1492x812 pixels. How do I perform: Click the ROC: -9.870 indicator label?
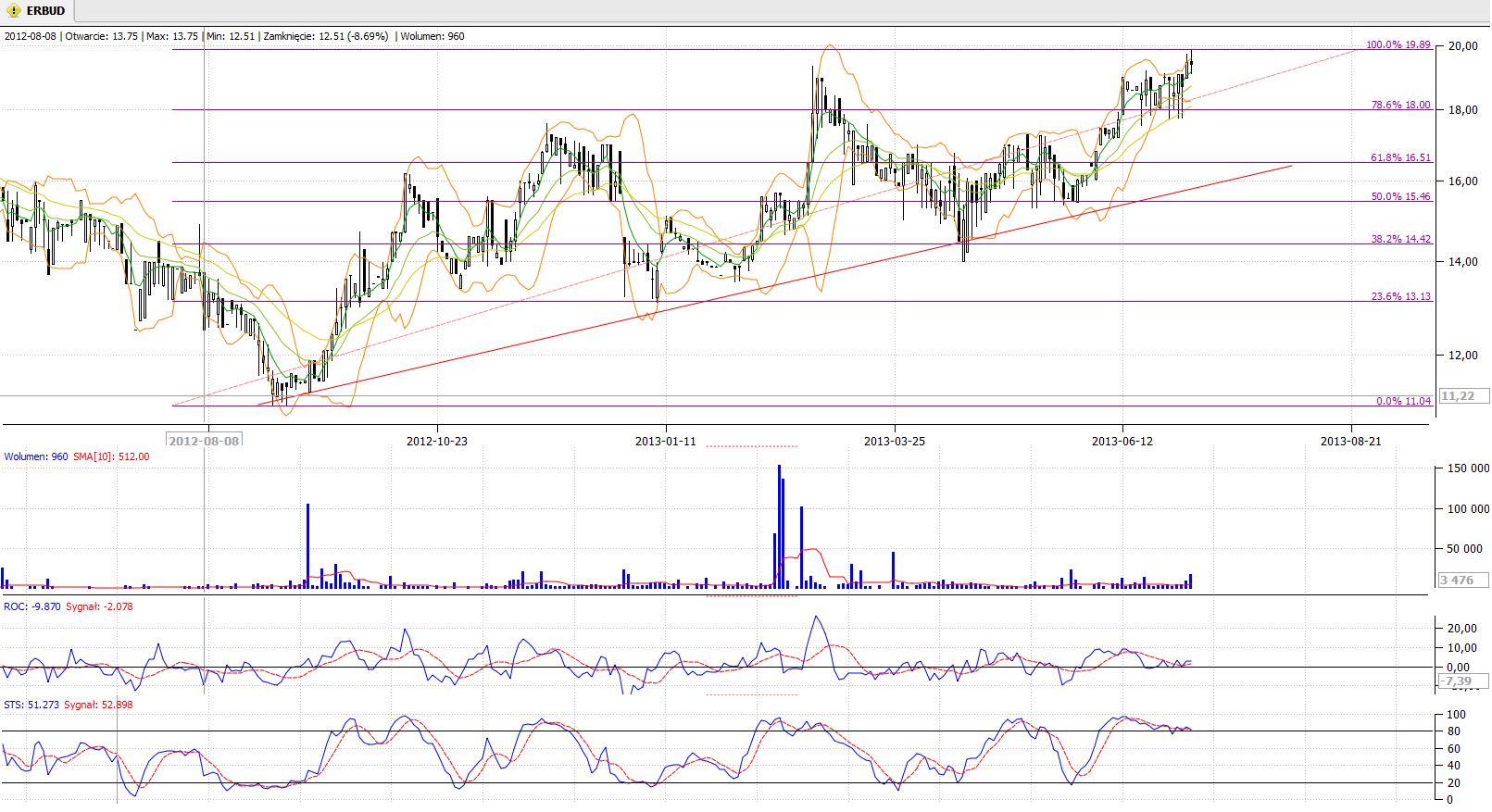(32, 606)
